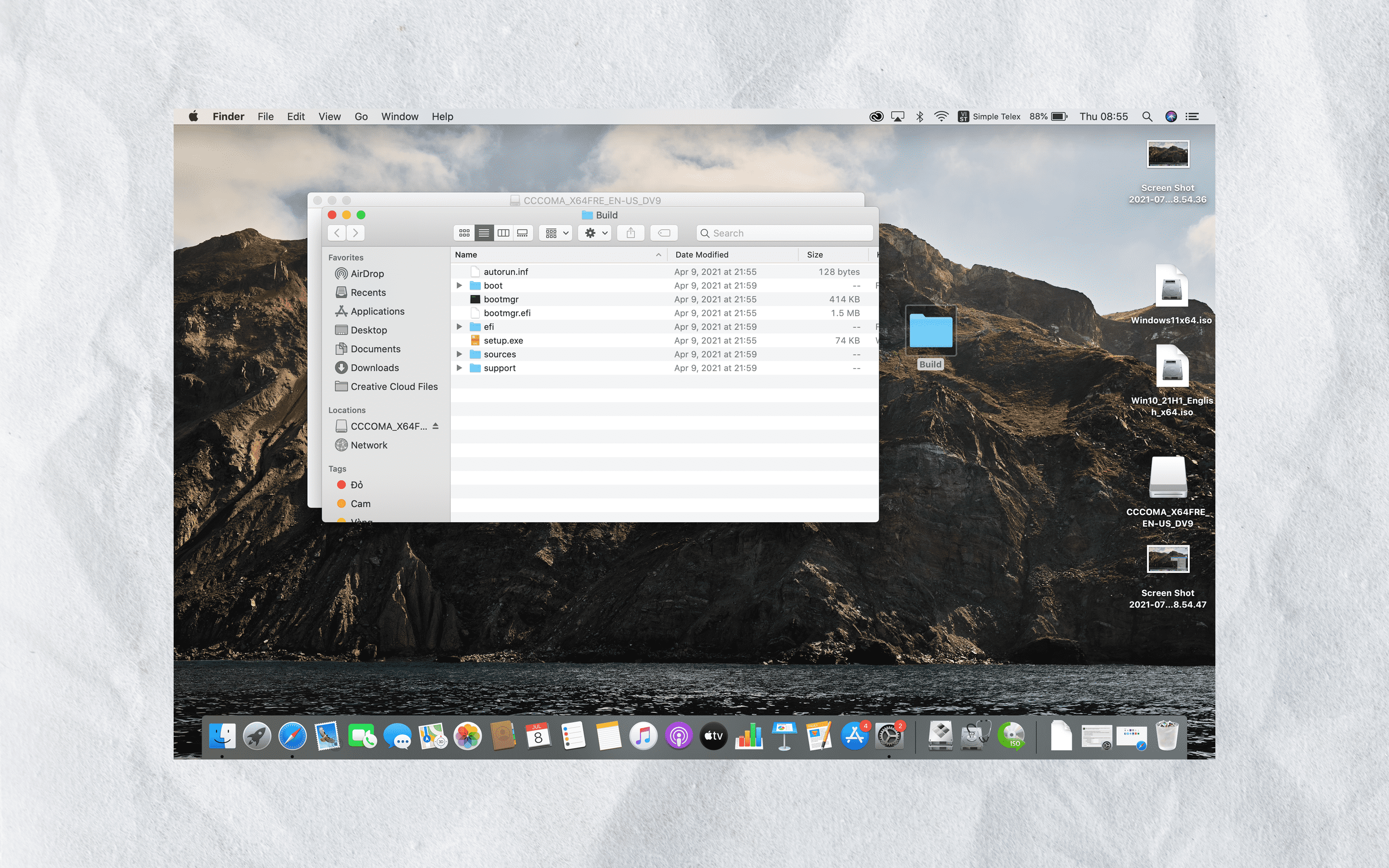1389x868 pixels.
Task: Switch Finder to column view
Action: click(x=504, y=233)
